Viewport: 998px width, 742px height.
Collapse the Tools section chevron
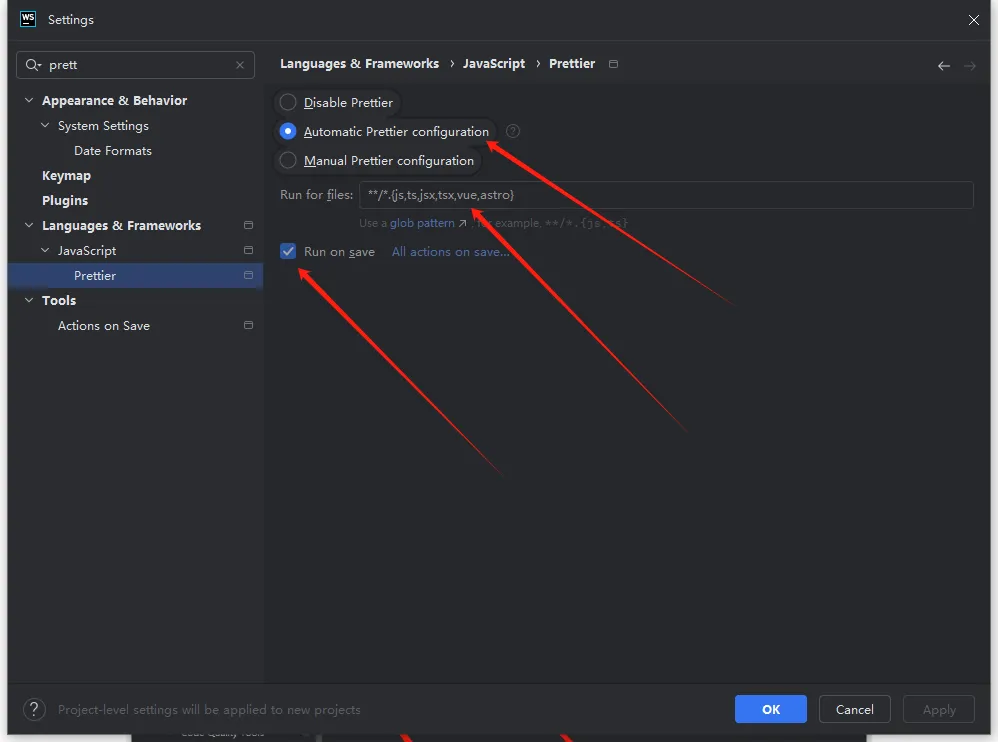click(x=29, y=301)
